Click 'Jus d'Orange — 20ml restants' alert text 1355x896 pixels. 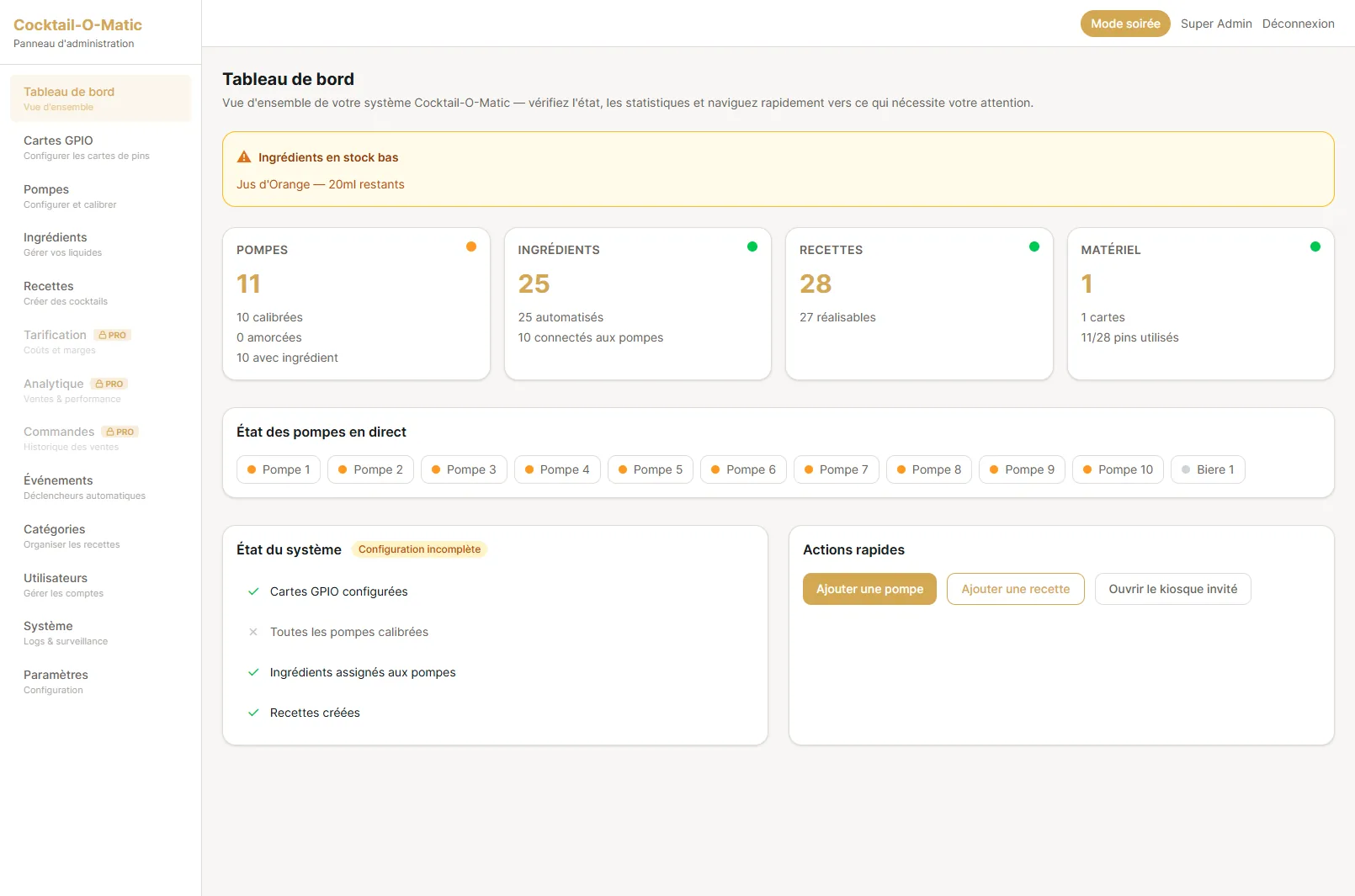click(x=321, y=184)
